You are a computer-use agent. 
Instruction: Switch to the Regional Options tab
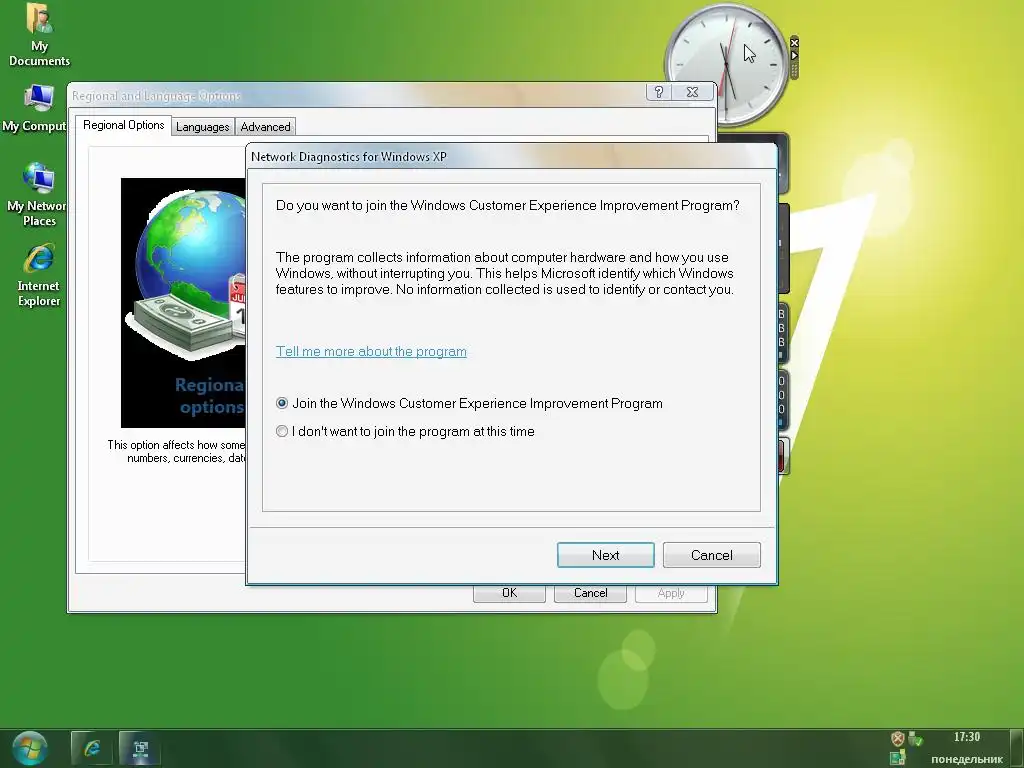(123, 125)
